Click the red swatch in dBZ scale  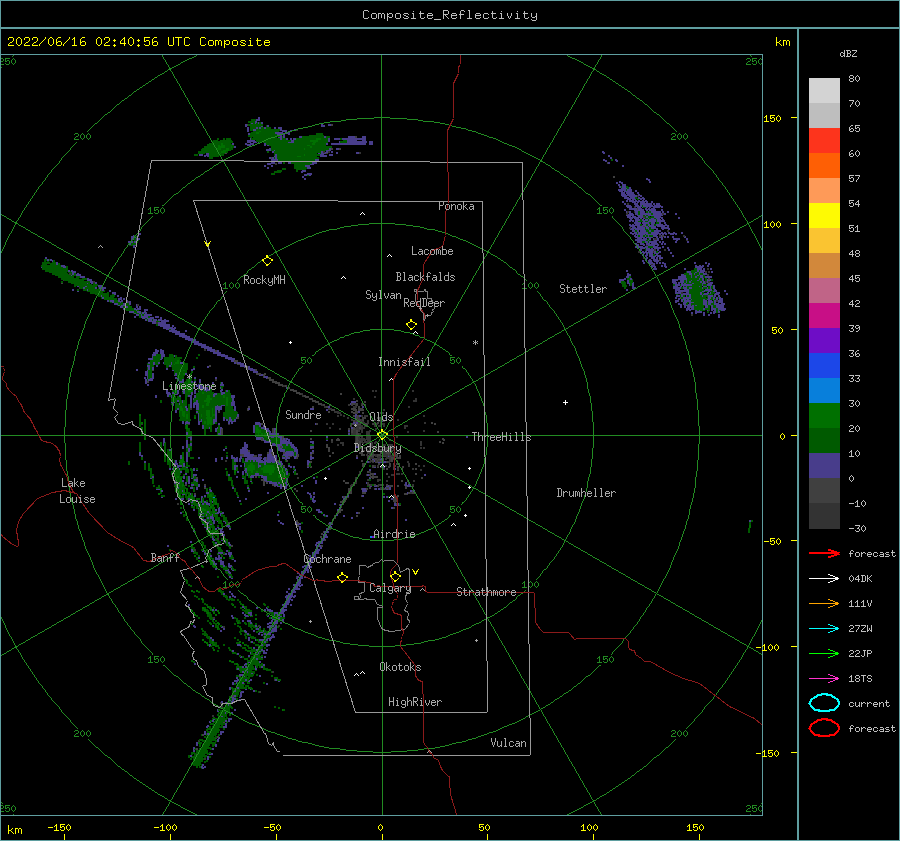pos(824,140)
